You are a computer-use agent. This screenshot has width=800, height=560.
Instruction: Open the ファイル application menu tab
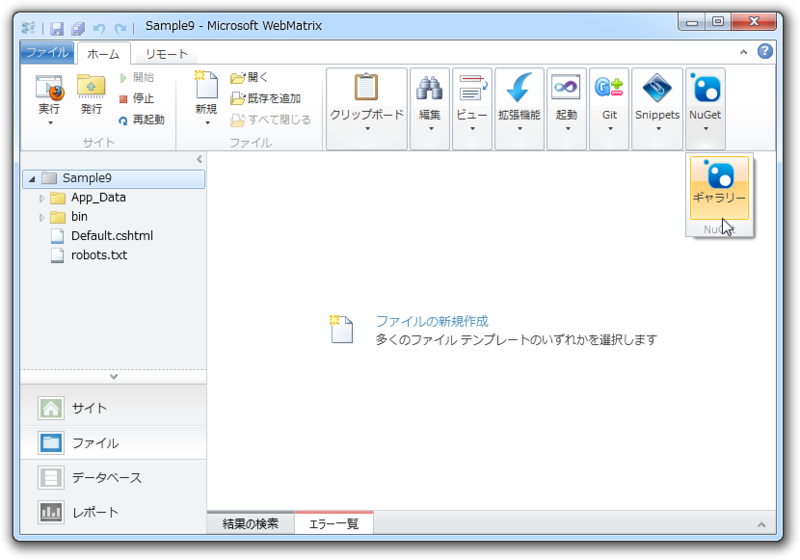pyautogui.click(x=47, y=53)
